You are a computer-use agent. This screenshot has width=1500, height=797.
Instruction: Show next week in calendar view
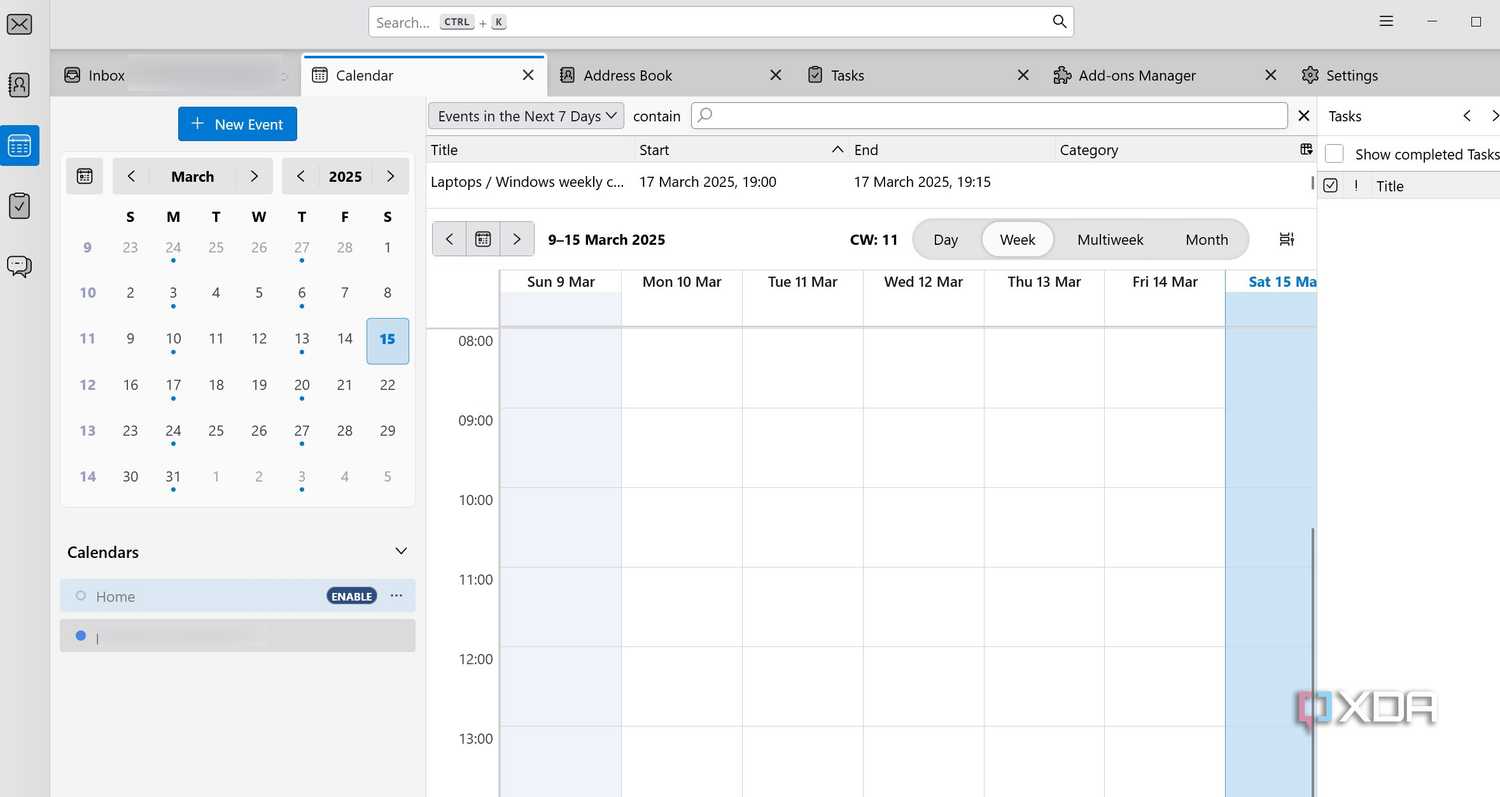(x=516, y=239)
